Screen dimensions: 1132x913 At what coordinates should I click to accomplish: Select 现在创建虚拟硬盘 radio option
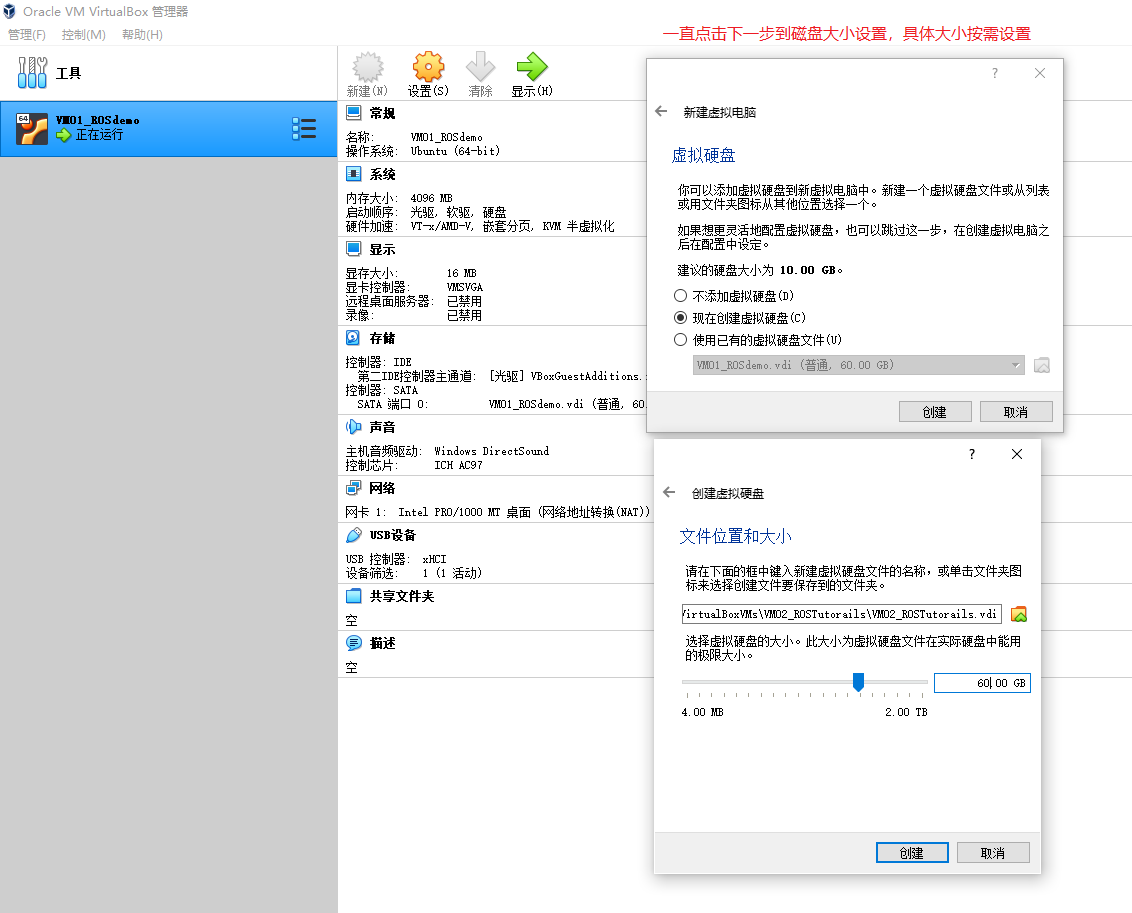coord(681,316)
